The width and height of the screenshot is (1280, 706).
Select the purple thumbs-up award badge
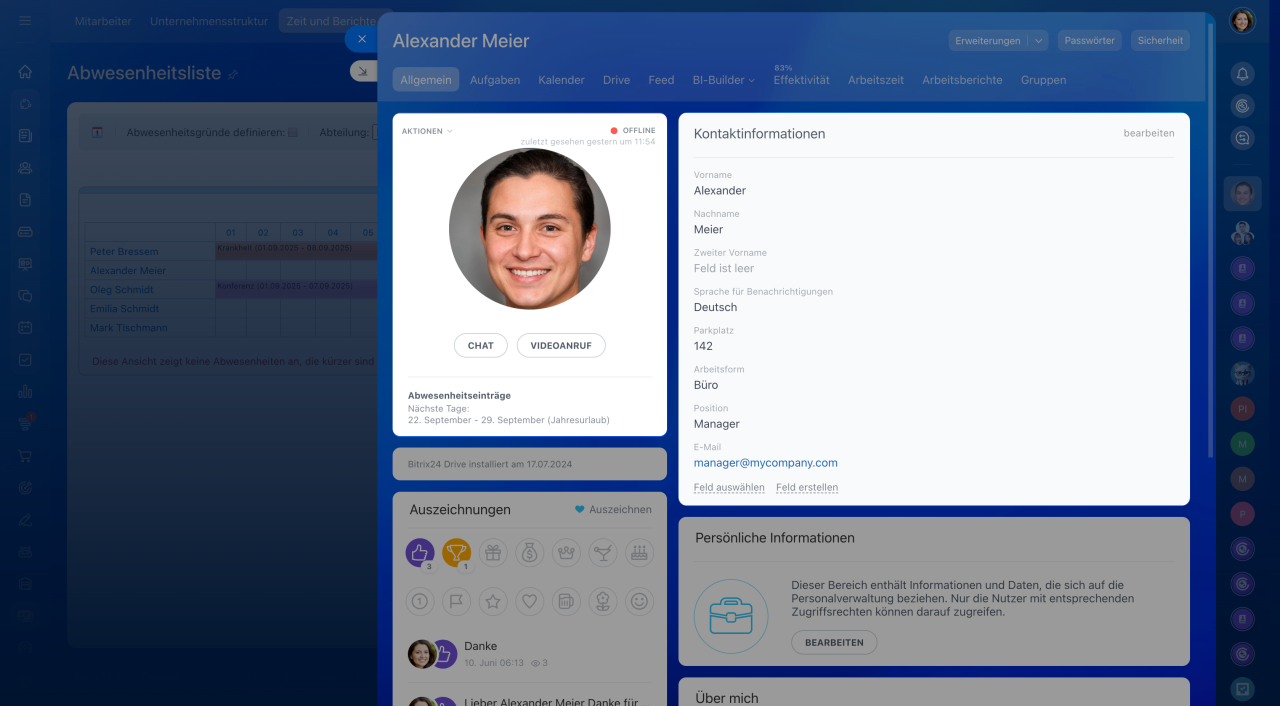(420, 552)
